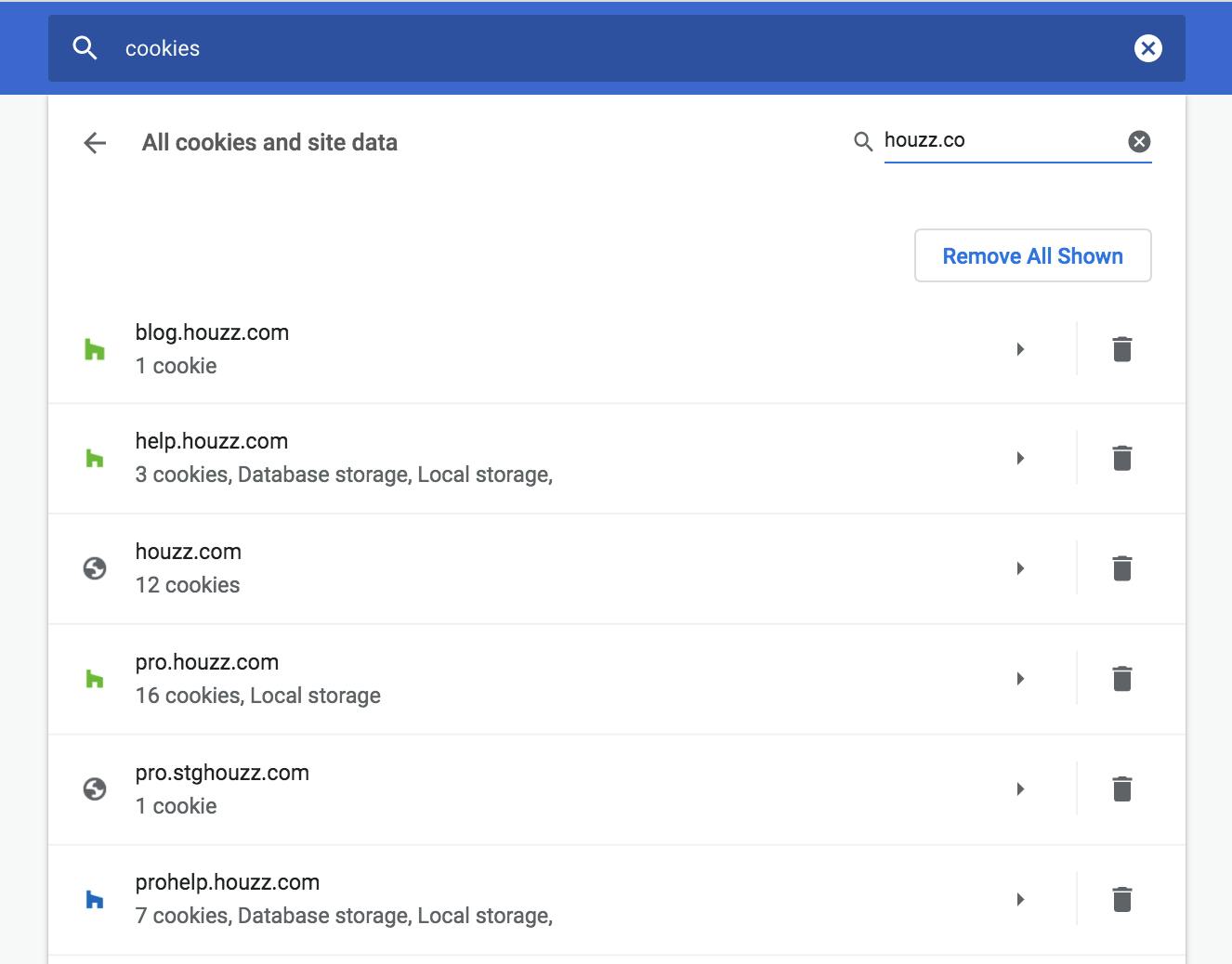Clear the top settings search for cookies
The image size is (1232, 964).
1148,48
